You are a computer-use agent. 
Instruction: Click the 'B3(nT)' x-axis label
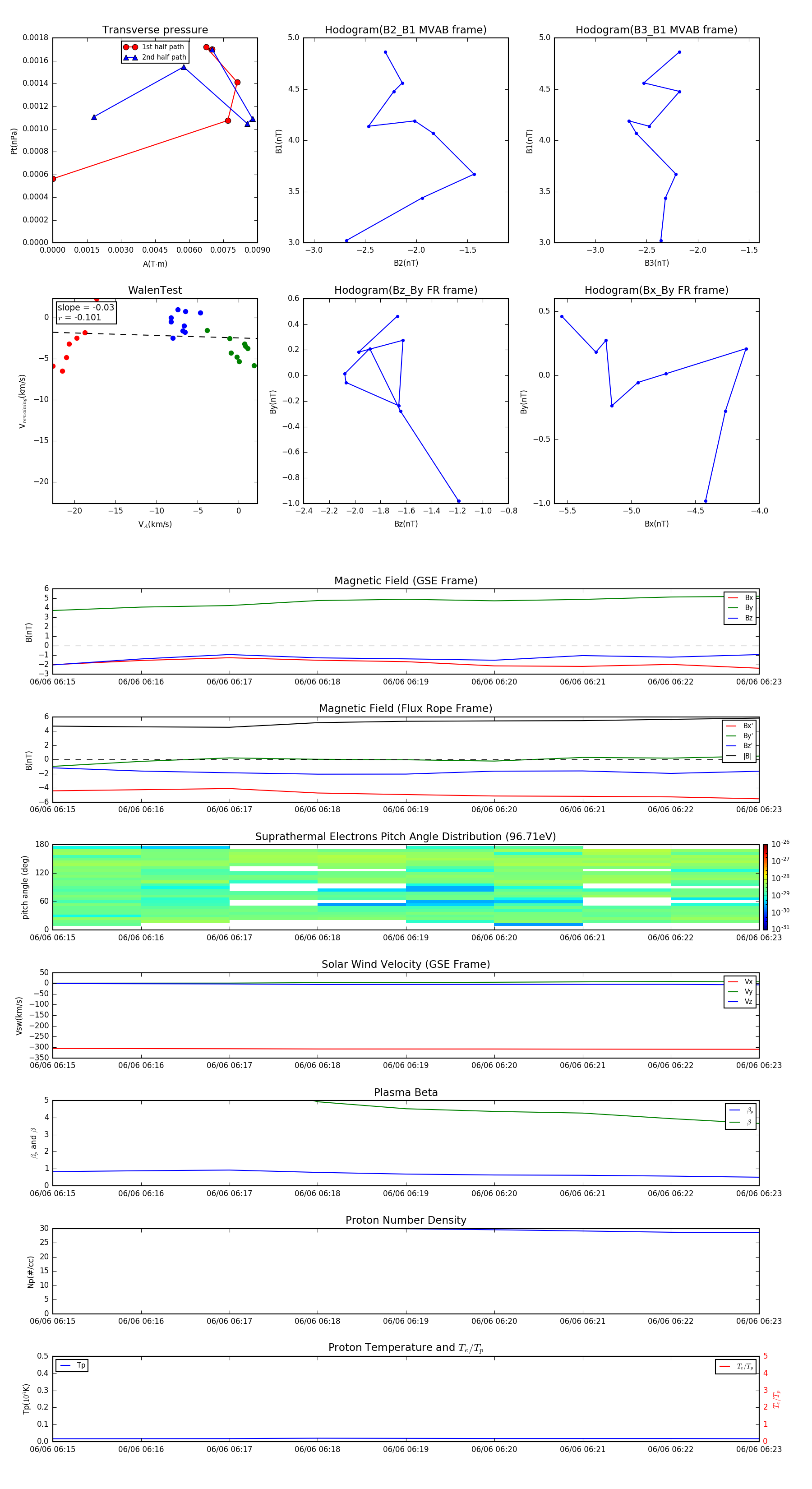click(656, 263)
